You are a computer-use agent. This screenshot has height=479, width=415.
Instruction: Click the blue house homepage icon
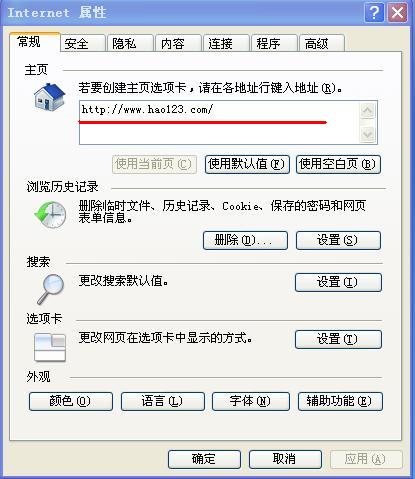click(x=49, y=97)
